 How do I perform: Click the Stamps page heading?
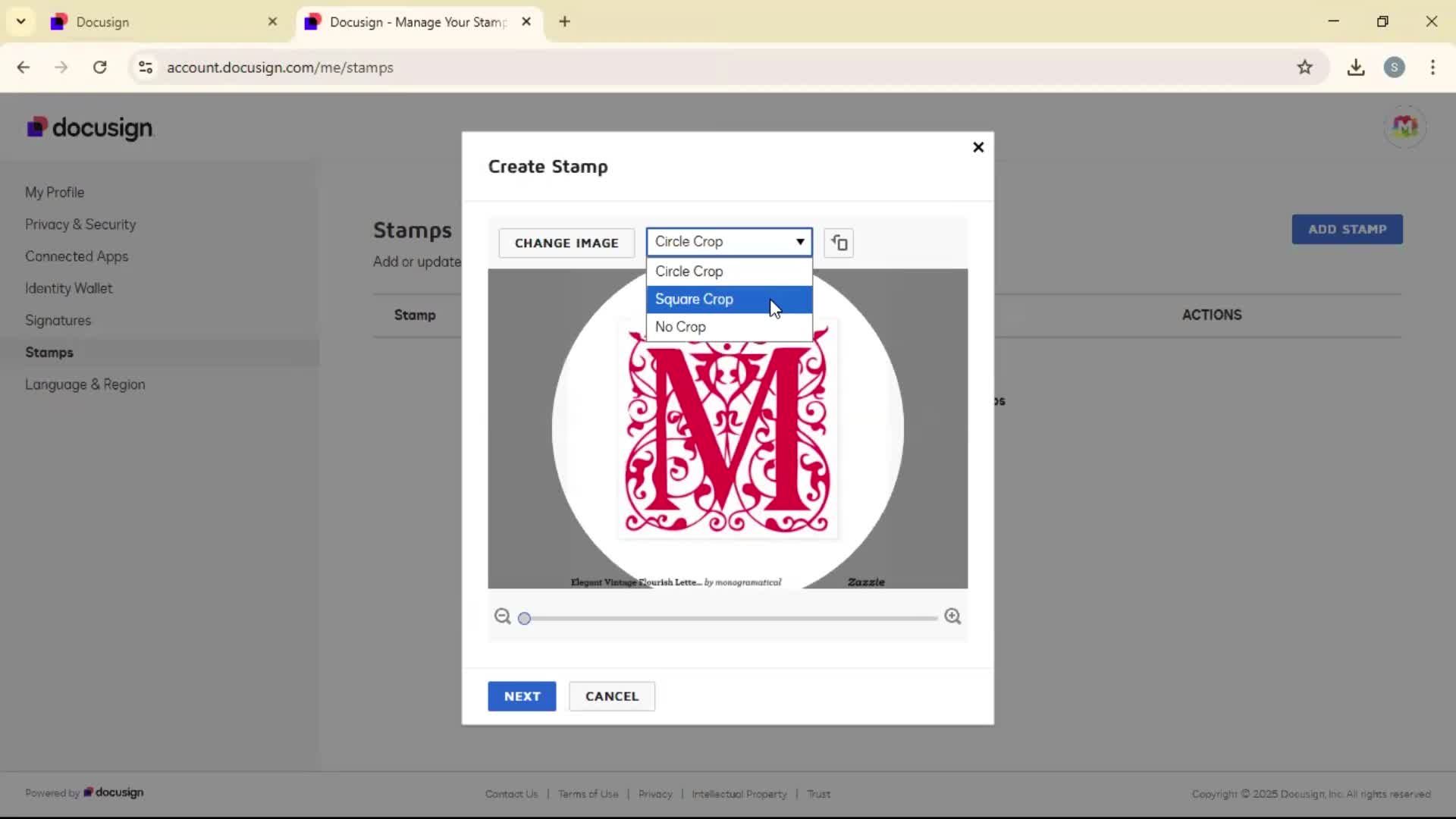click(412, 230)
